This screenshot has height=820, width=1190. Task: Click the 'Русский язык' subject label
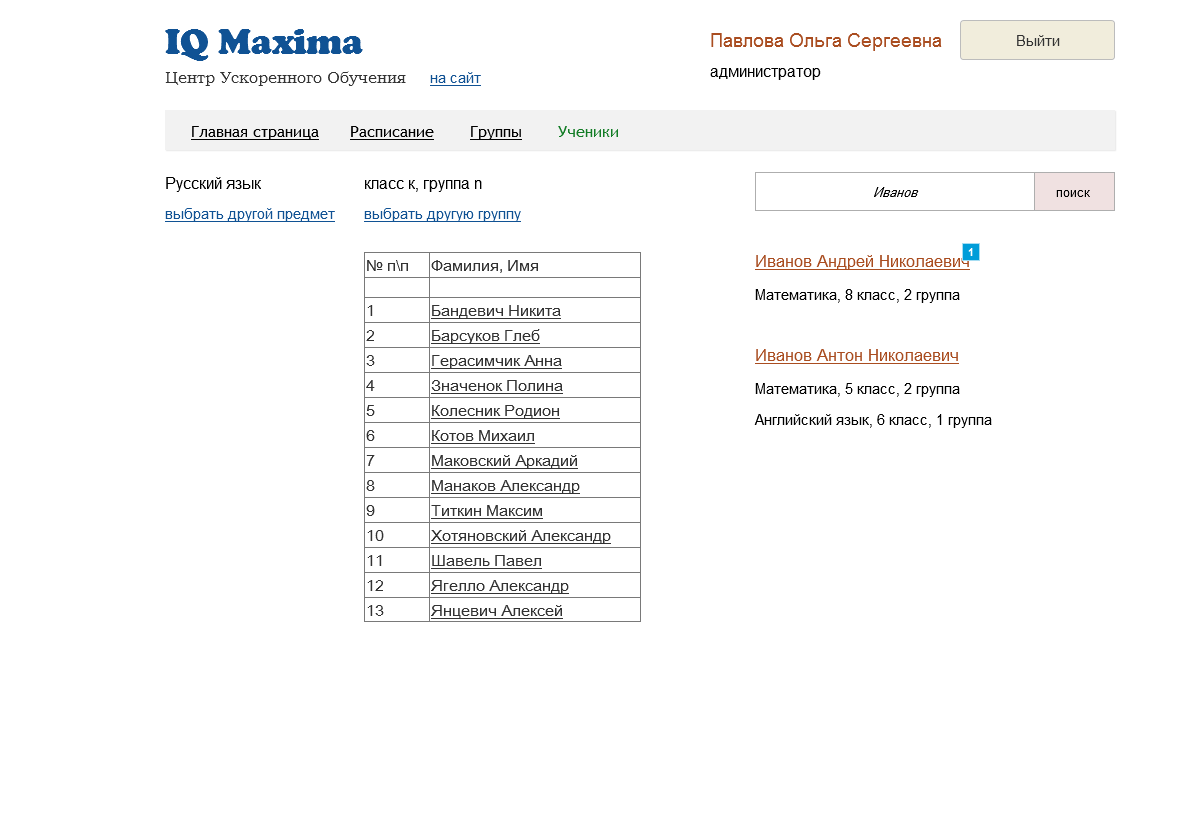point(213,184)
